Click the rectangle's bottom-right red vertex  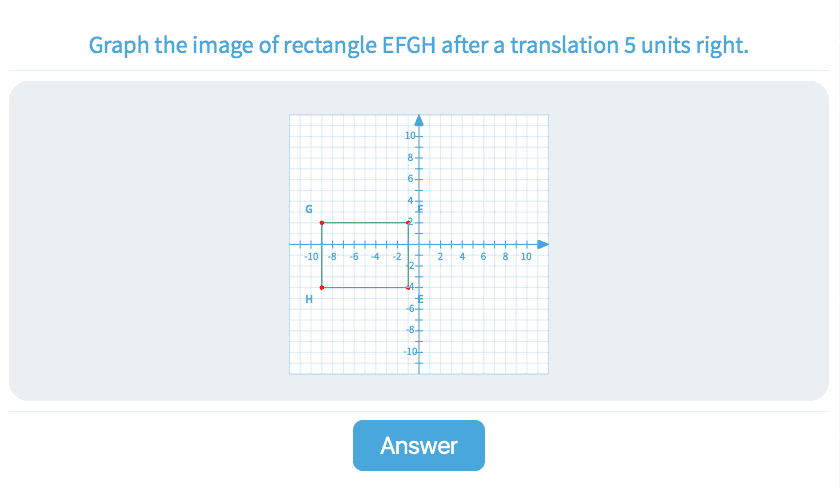coord(408,288)
